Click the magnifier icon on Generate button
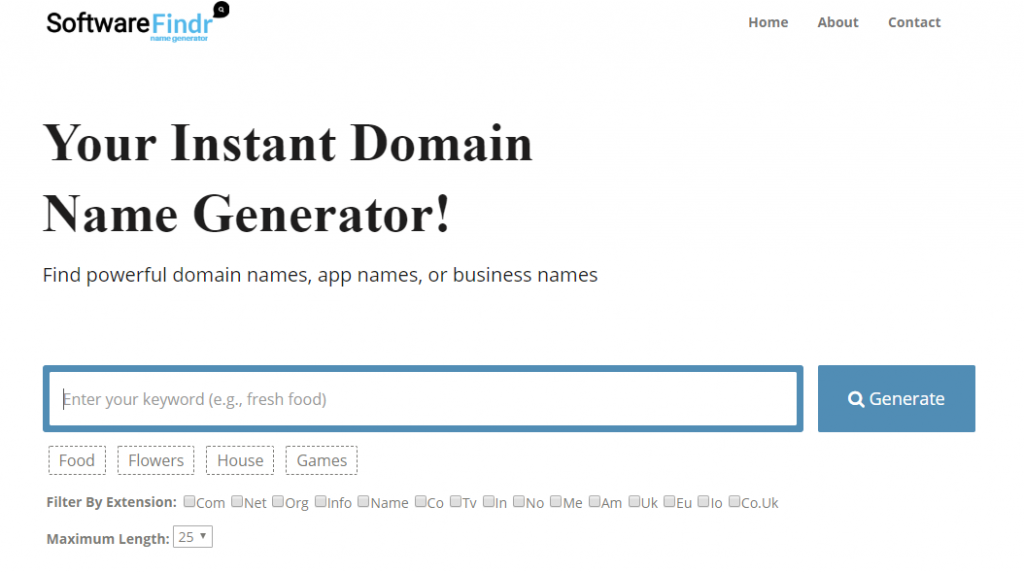The image size is (1024, 573). pyautogui.click(x=856, y=399)
